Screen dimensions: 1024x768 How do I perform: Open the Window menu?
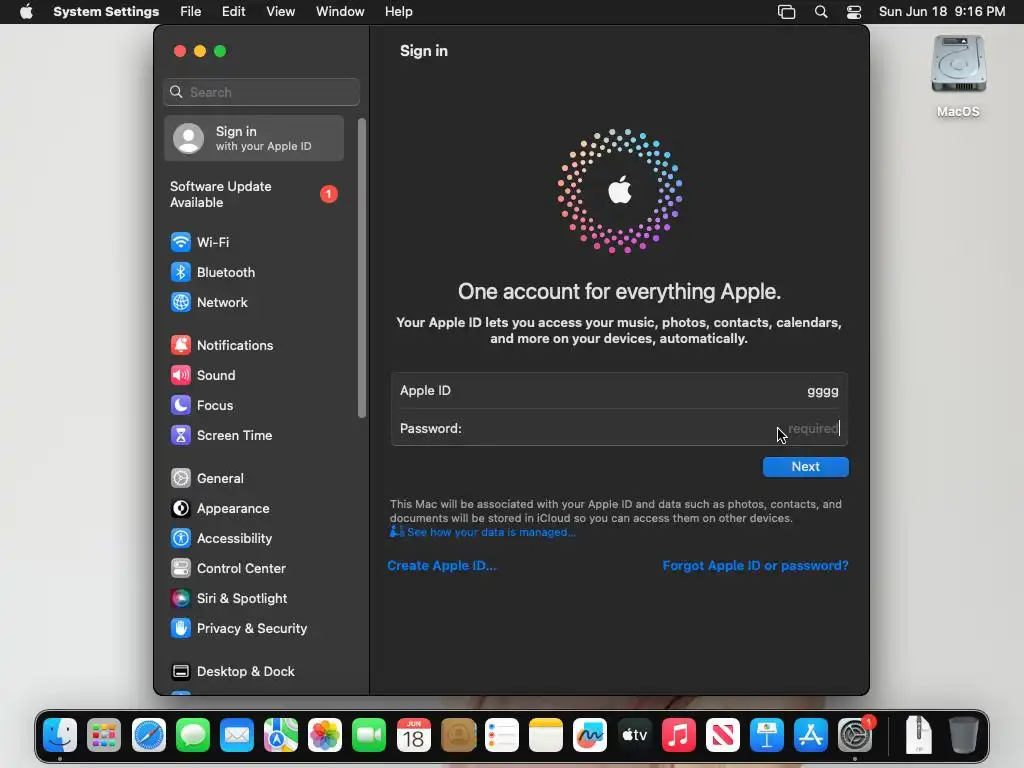click(340, 12)
